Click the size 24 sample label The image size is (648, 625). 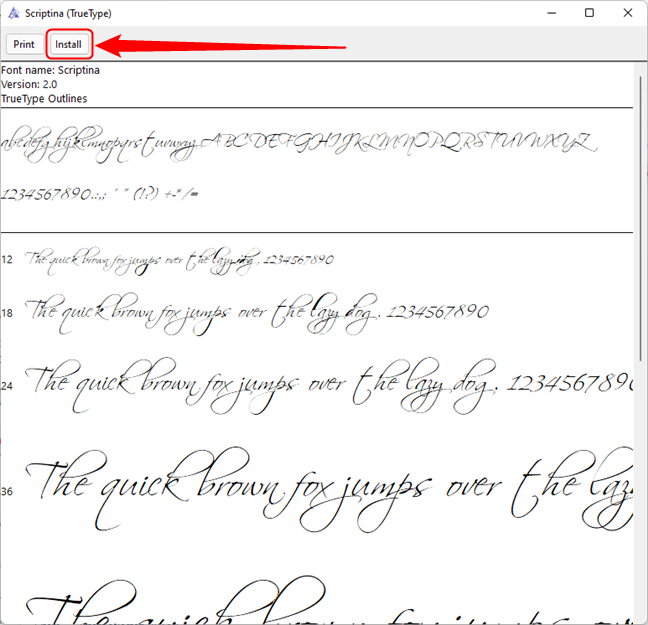[7, 386]
